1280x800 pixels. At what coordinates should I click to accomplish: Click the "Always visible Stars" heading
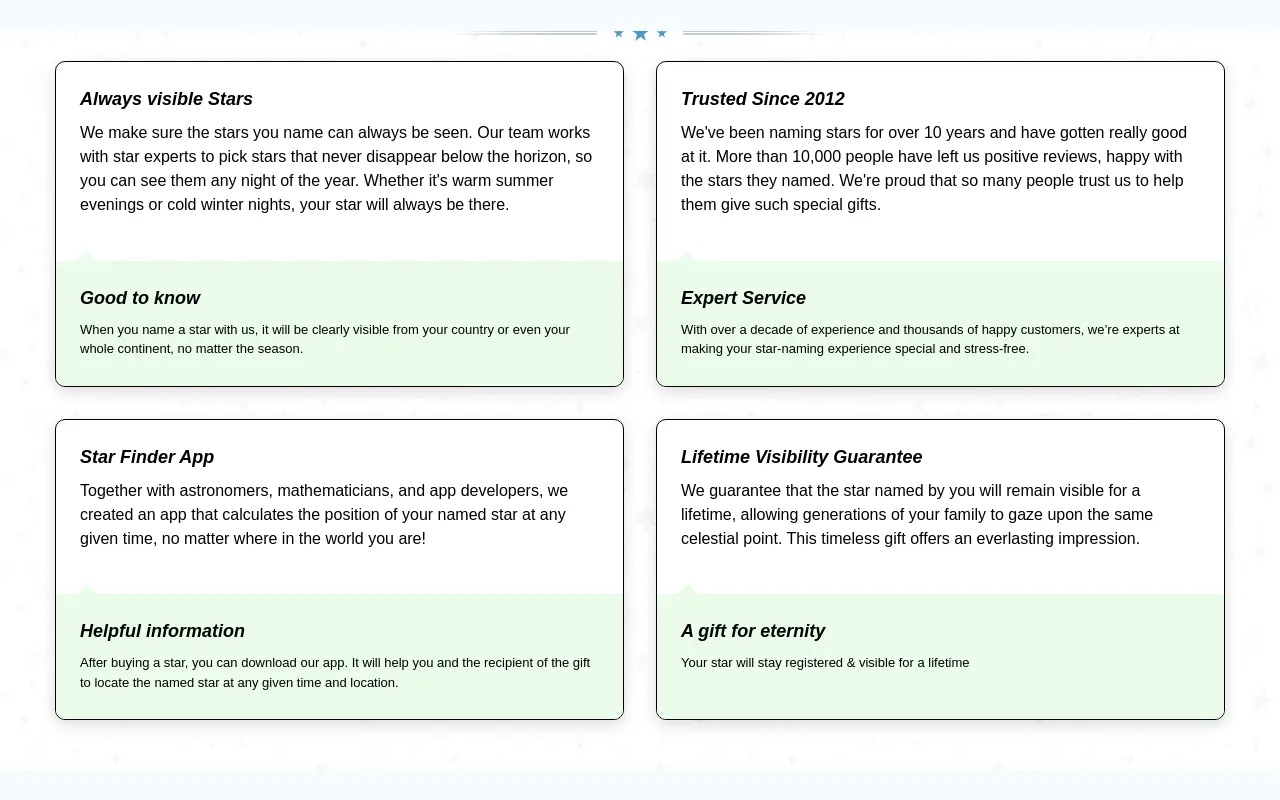click(x=166, y=99)
